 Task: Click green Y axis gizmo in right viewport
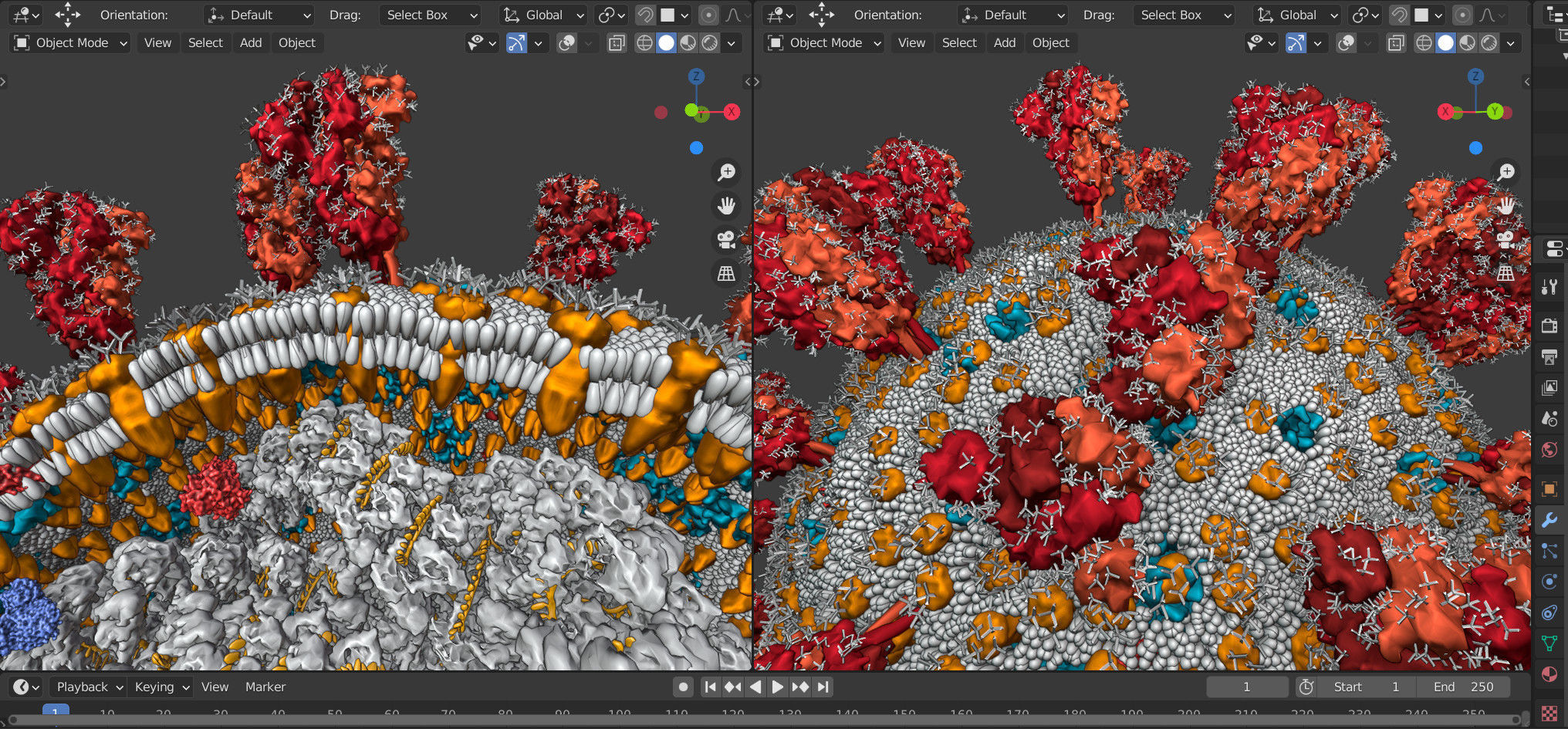tap(1495, 112)
